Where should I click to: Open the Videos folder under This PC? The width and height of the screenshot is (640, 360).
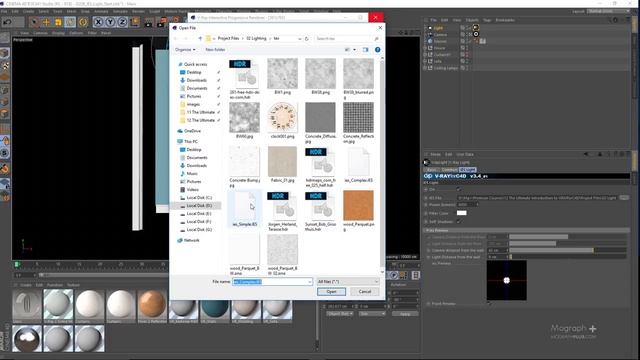click(x=192, y=189)
